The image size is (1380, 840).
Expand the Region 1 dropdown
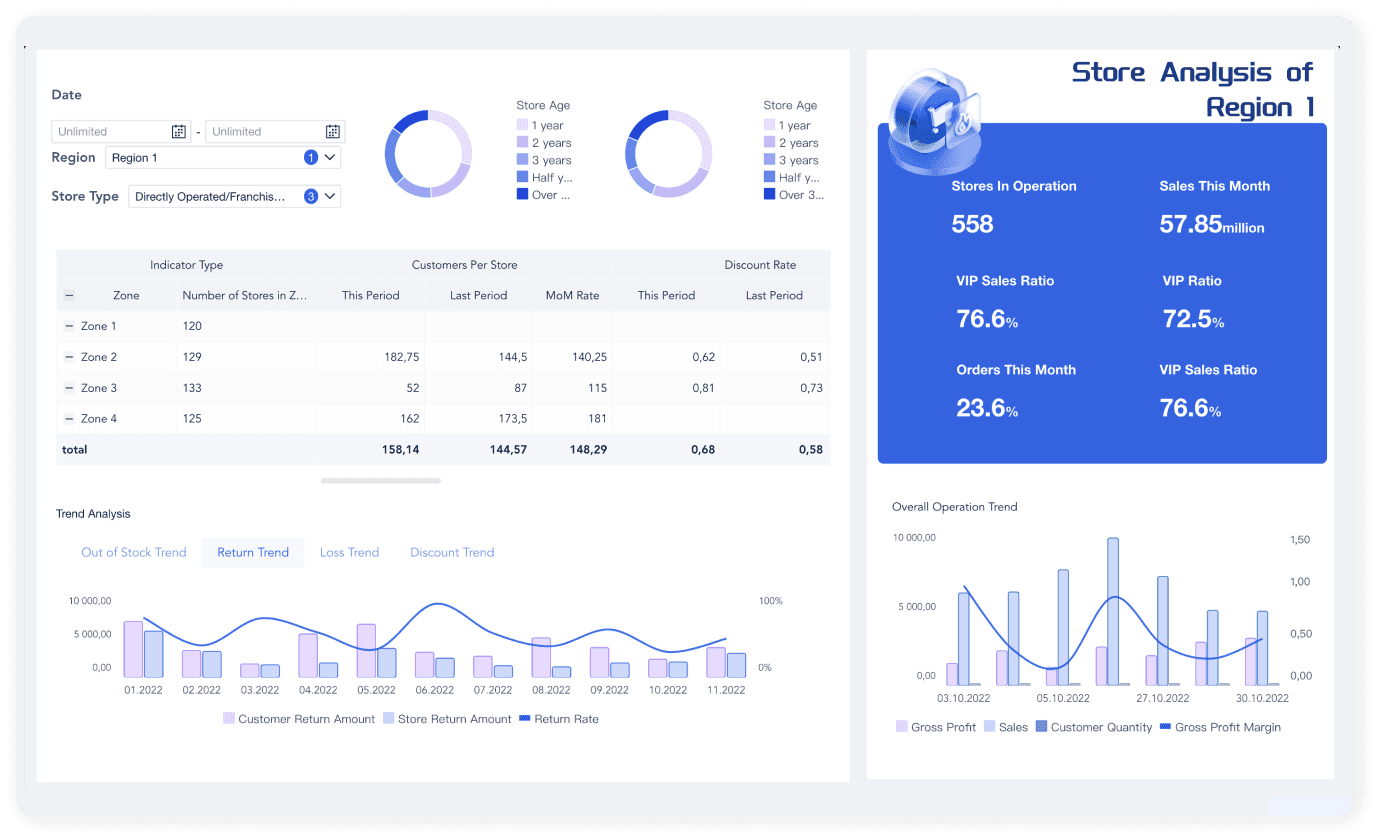330,157
